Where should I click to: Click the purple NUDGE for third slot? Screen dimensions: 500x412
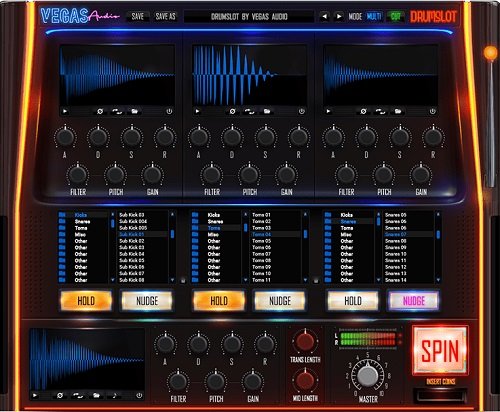[x=414, y=301]
